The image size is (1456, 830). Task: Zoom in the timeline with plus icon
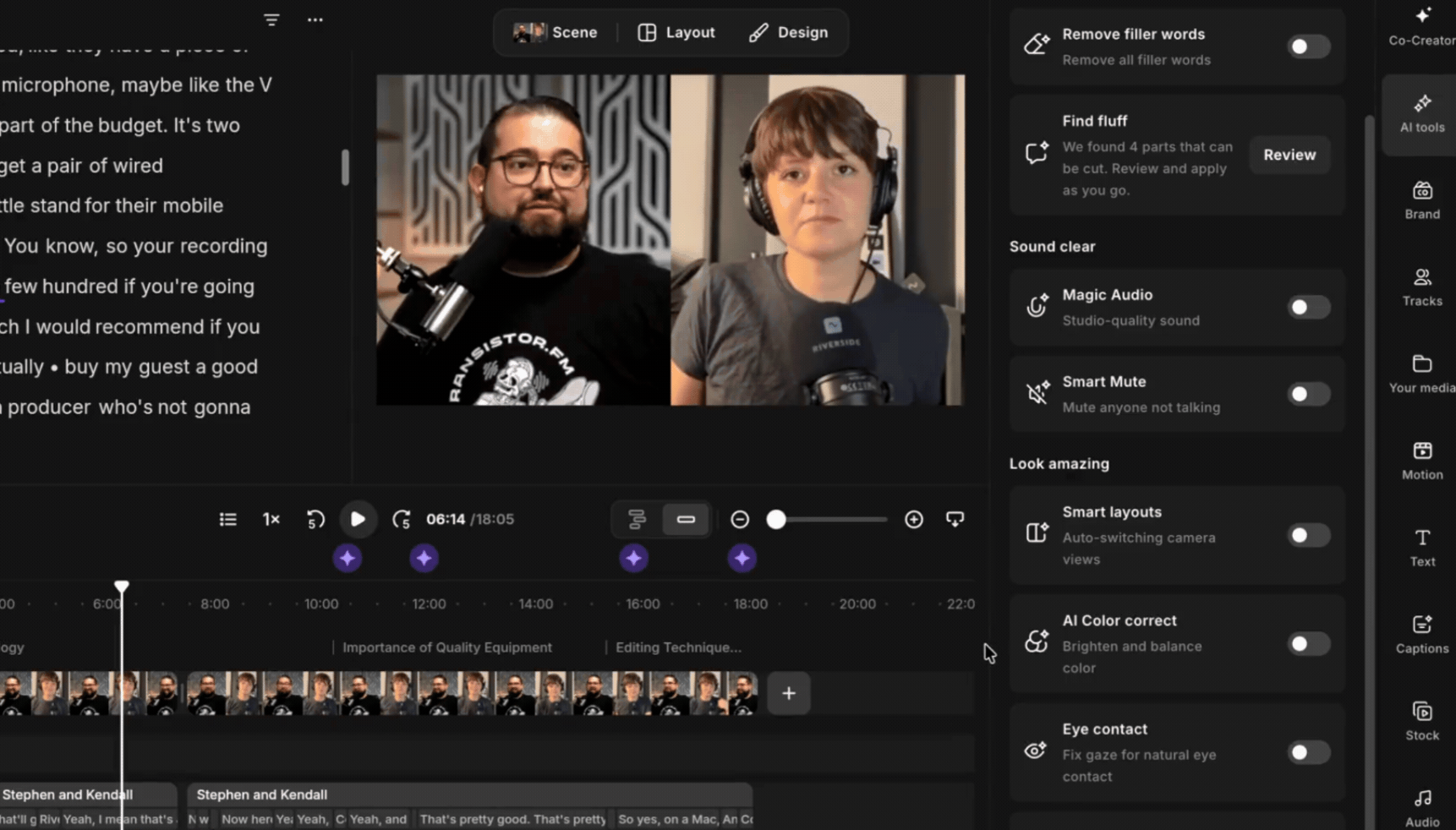pos(914,519)
